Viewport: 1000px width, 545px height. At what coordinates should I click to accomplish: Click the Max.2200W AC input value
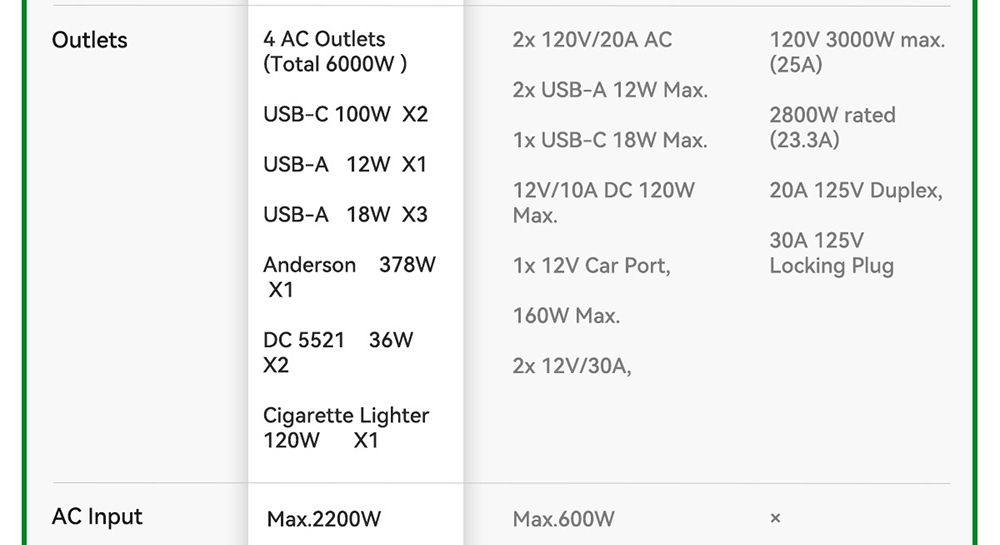(324, 519)
